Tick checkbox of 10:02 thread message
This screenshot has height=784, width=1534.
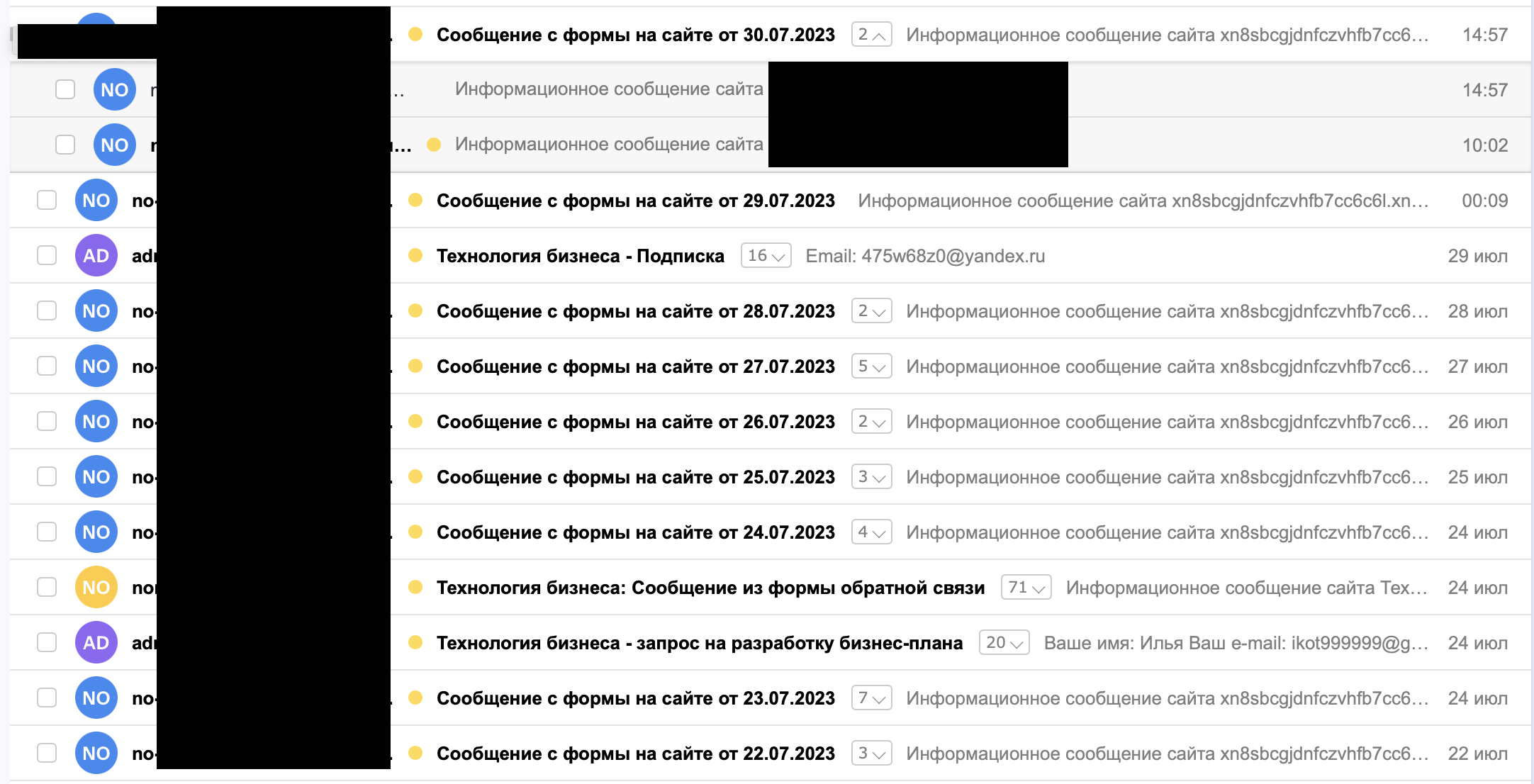point(65,145)
